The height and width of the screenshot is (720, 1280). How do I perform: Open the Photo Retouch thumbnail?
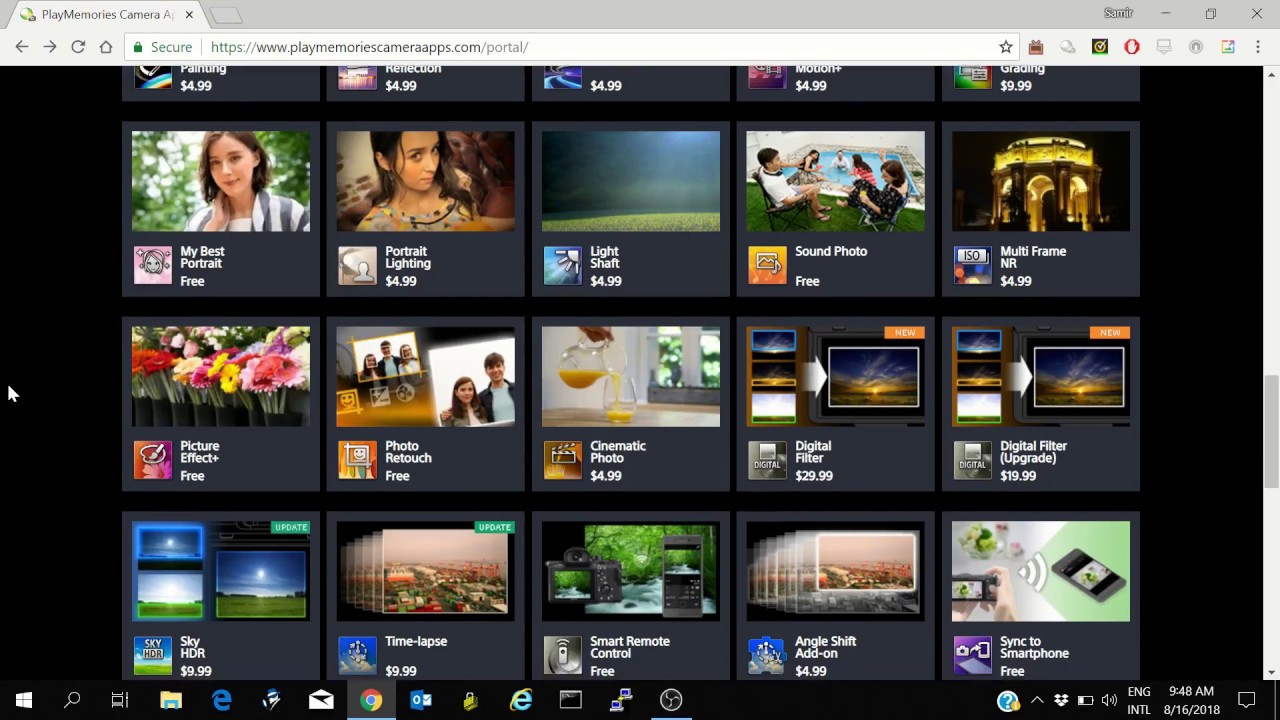coord(426,376)
